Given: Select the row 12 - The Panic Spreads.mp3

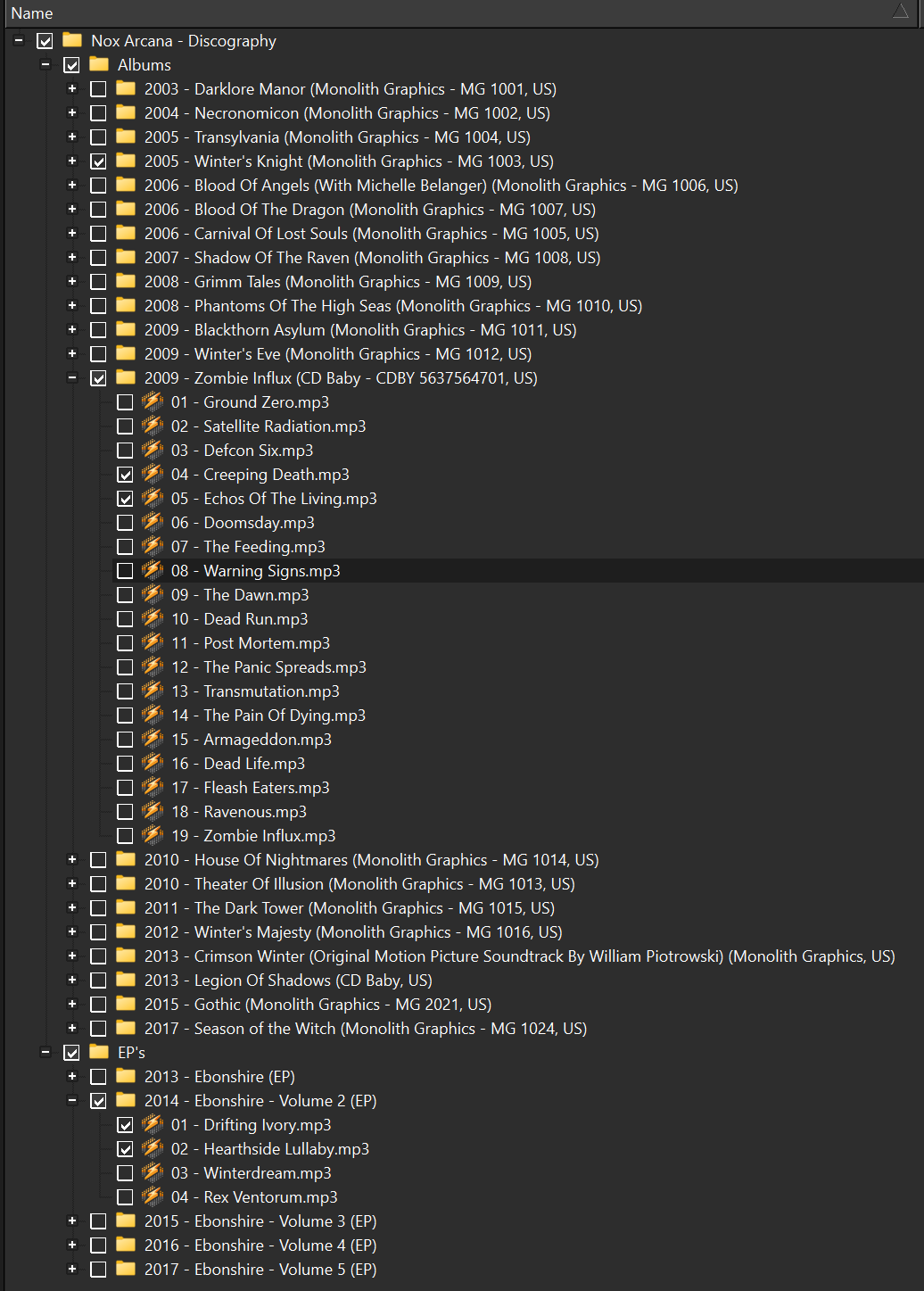Looking at the screenshot, I should click(x=268, y=666).
